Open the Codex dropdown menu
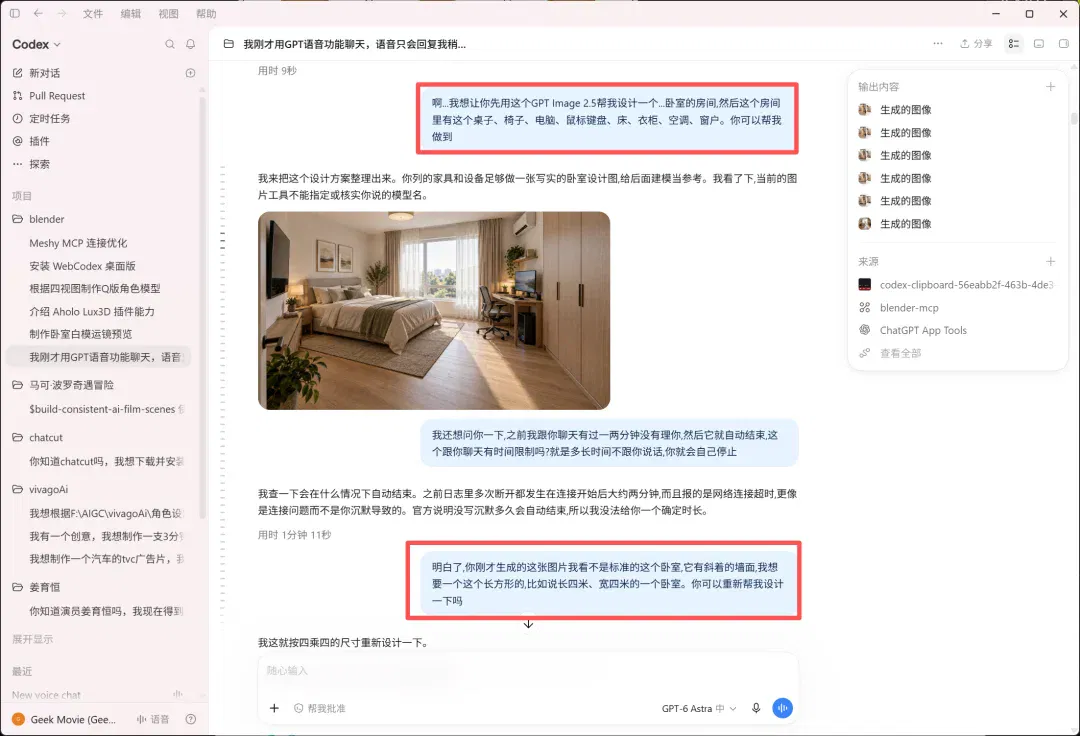The width and height of the screenshot is (1080, 736). point(37,44)
